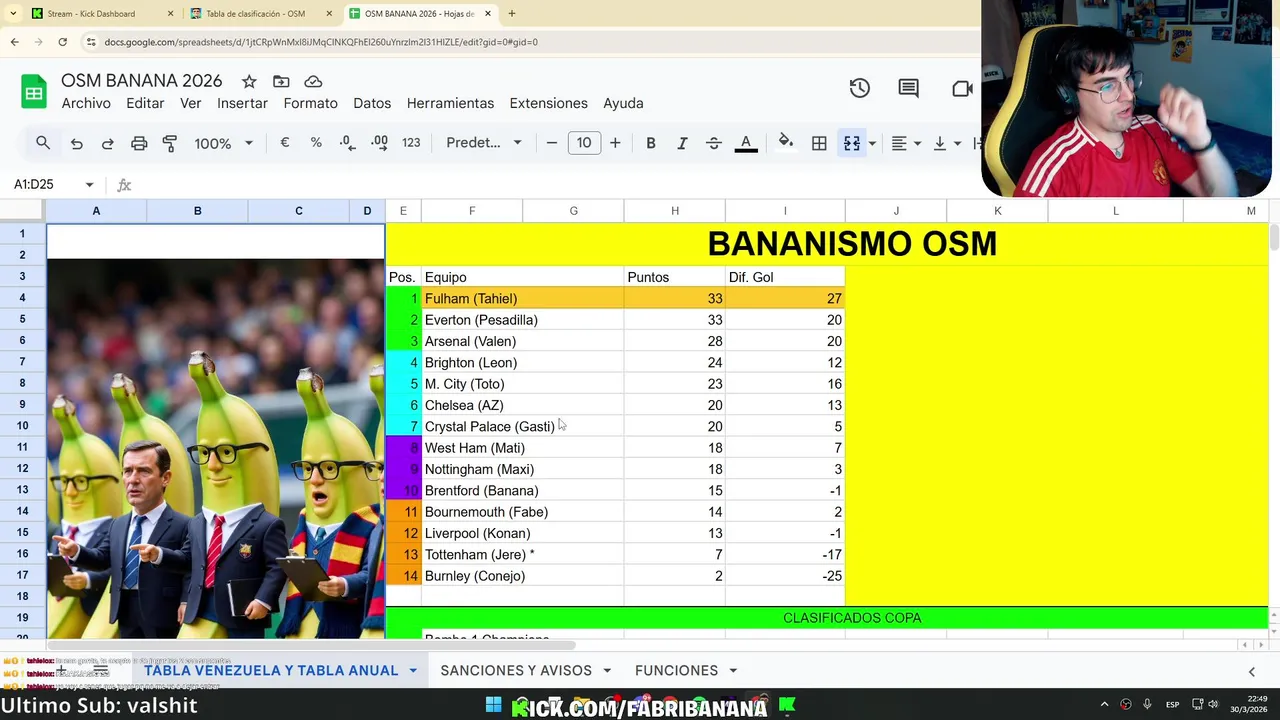The image size is (1280, 720).
Task: Open the Windows Start button
Action: pyautogui.click(x=493, y=705)
